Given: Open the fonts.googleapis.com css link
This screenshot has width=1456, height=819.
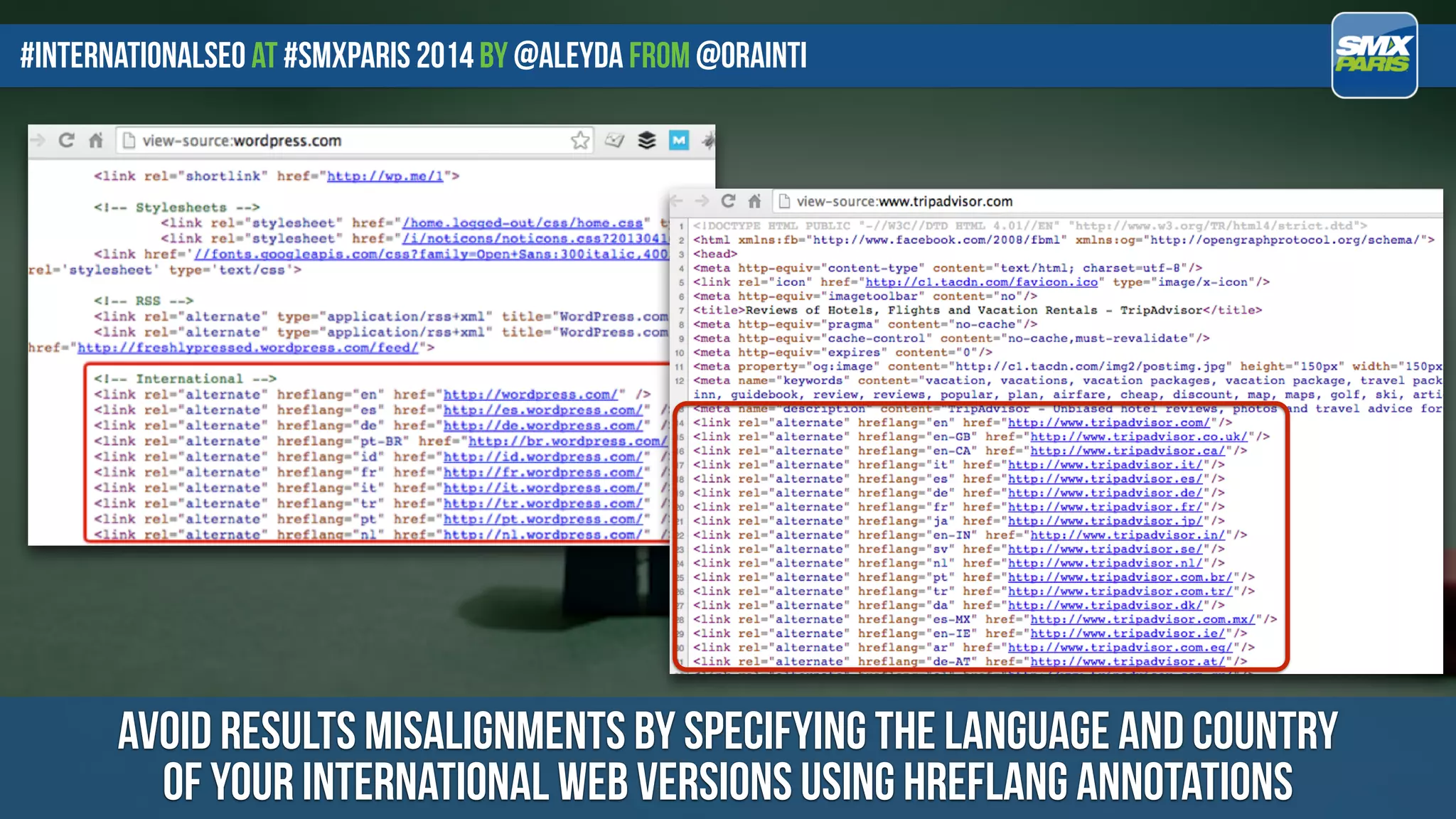Looking at the screenshot, I should (432, 255).
